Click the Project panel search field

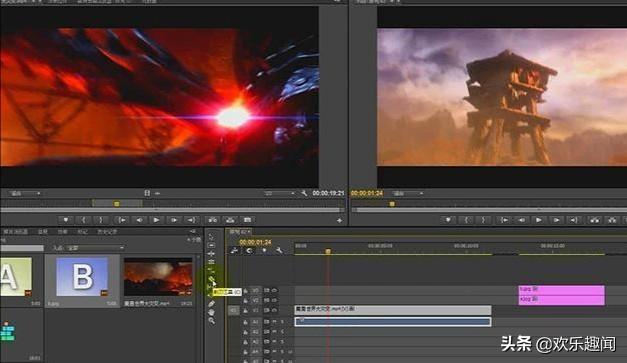point(22,248)
